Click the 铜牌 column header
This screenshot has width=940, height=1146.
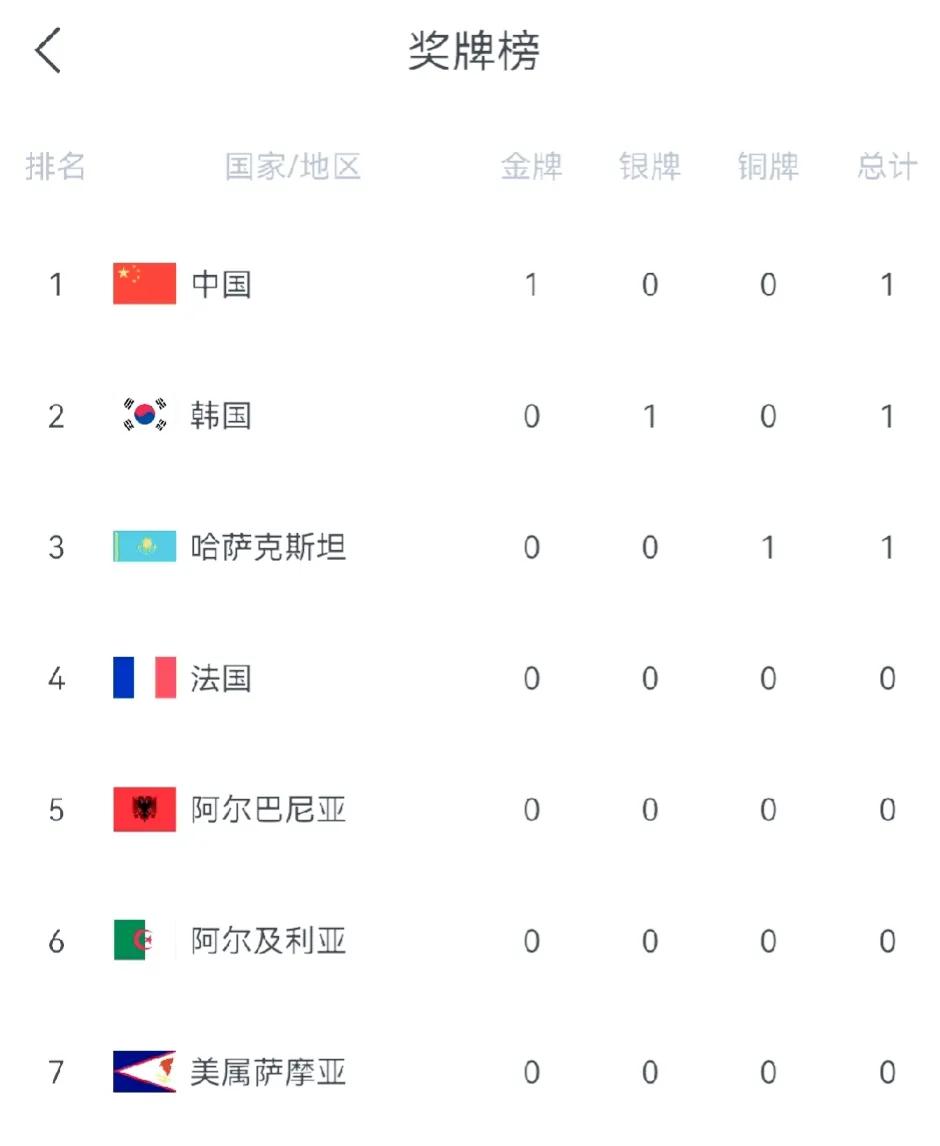click(768, 168)
